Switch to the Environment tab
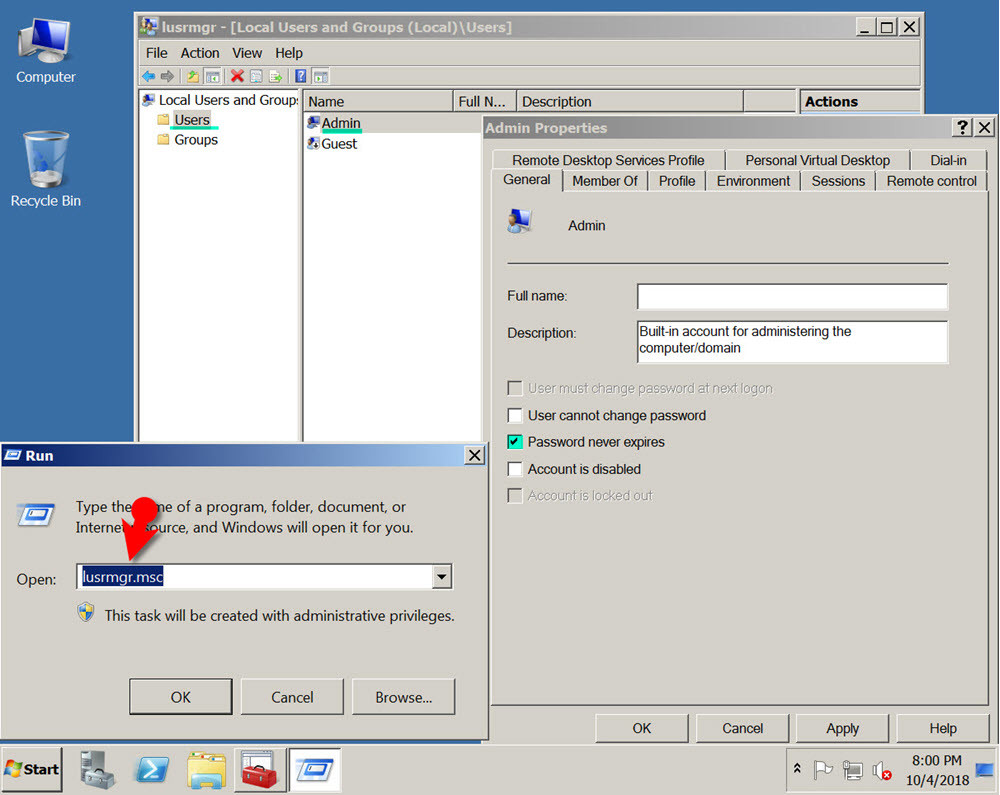1000x795 pixels. coord(753,181)
